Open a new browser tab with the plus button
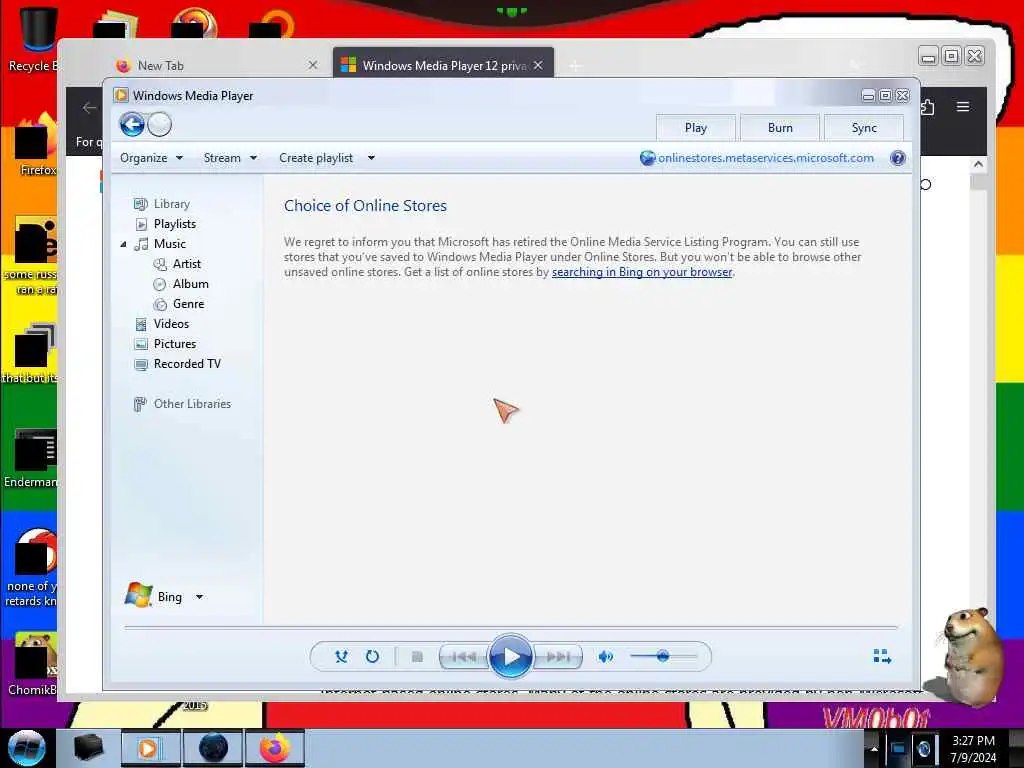This screenshot has width=1024, height=768. click(x=575, y=65)
